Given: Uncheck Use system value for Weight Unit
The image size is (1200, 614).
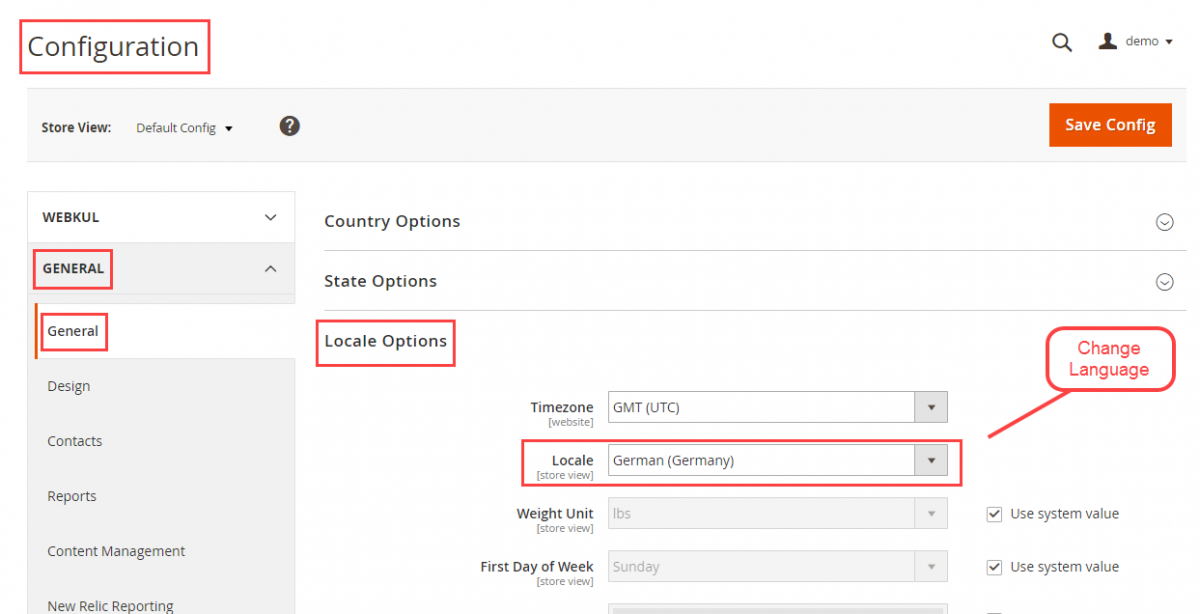Looking at the screenshot, I should point(994,513).
